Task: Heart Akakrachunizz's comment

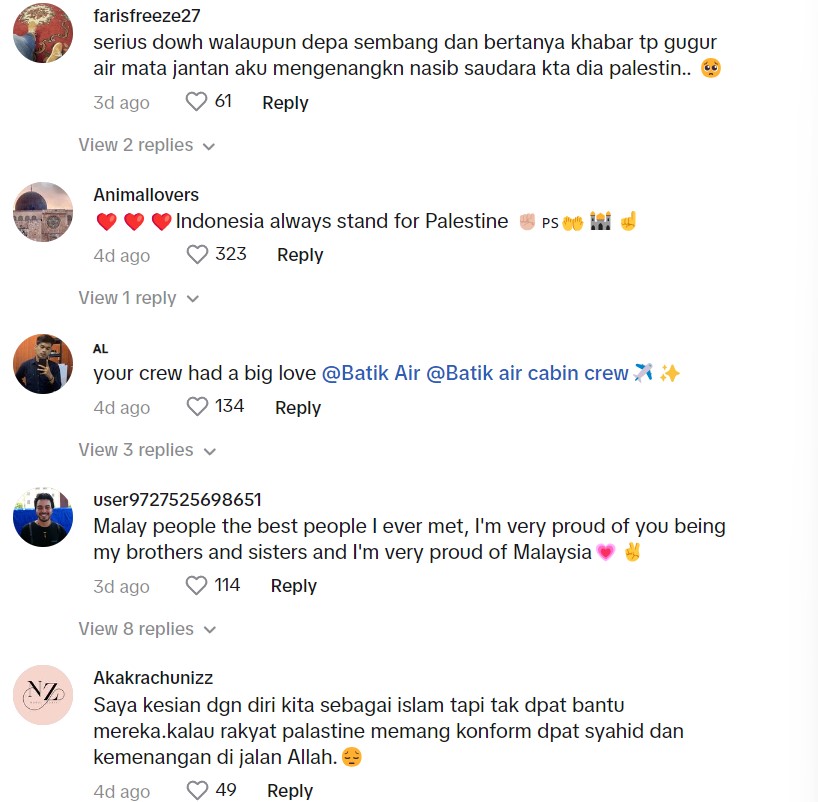Action: click(x=197, y=791)
